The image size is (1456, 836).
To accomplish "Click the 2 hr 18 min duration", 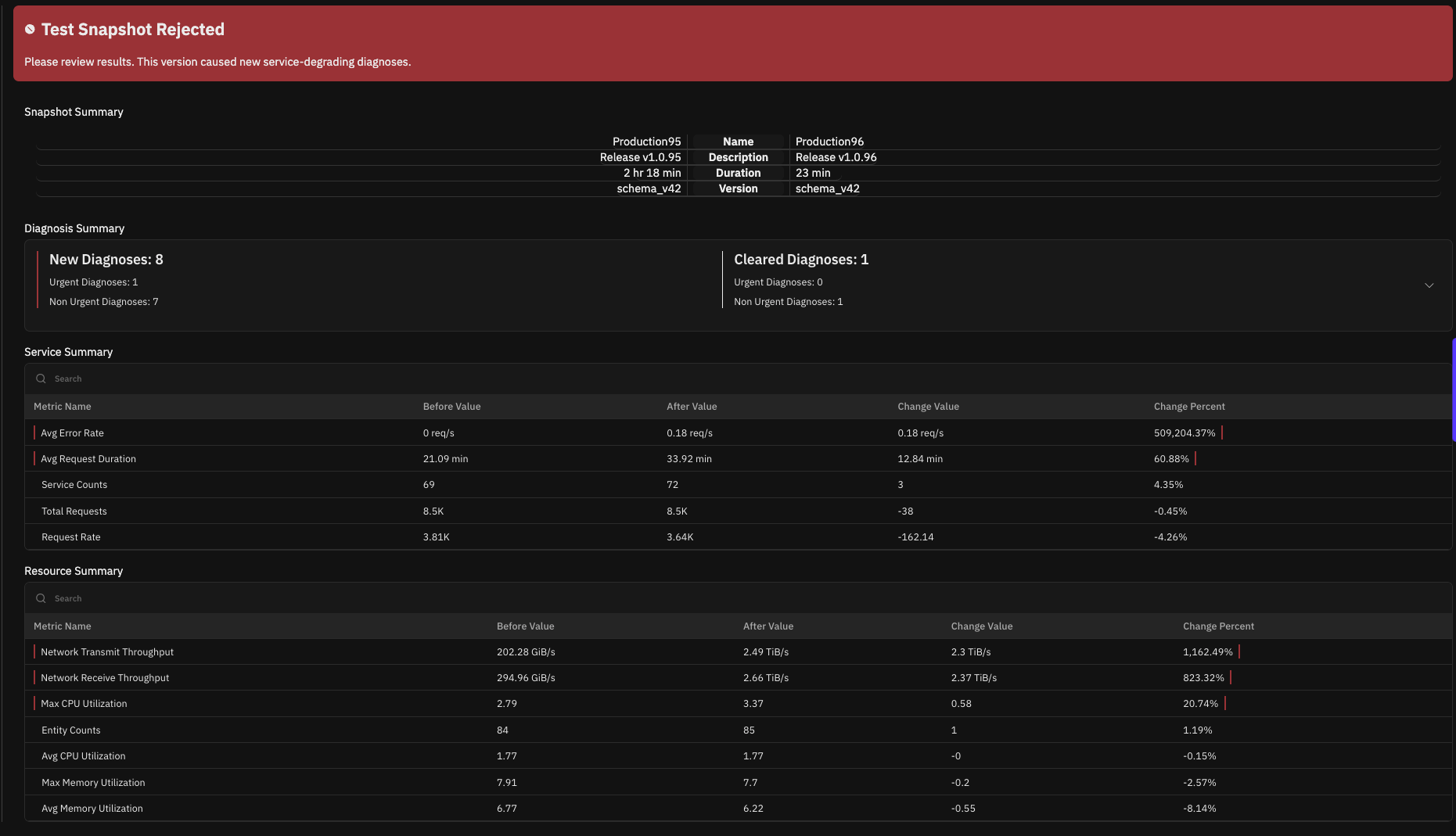I will (x=653, y=173).
